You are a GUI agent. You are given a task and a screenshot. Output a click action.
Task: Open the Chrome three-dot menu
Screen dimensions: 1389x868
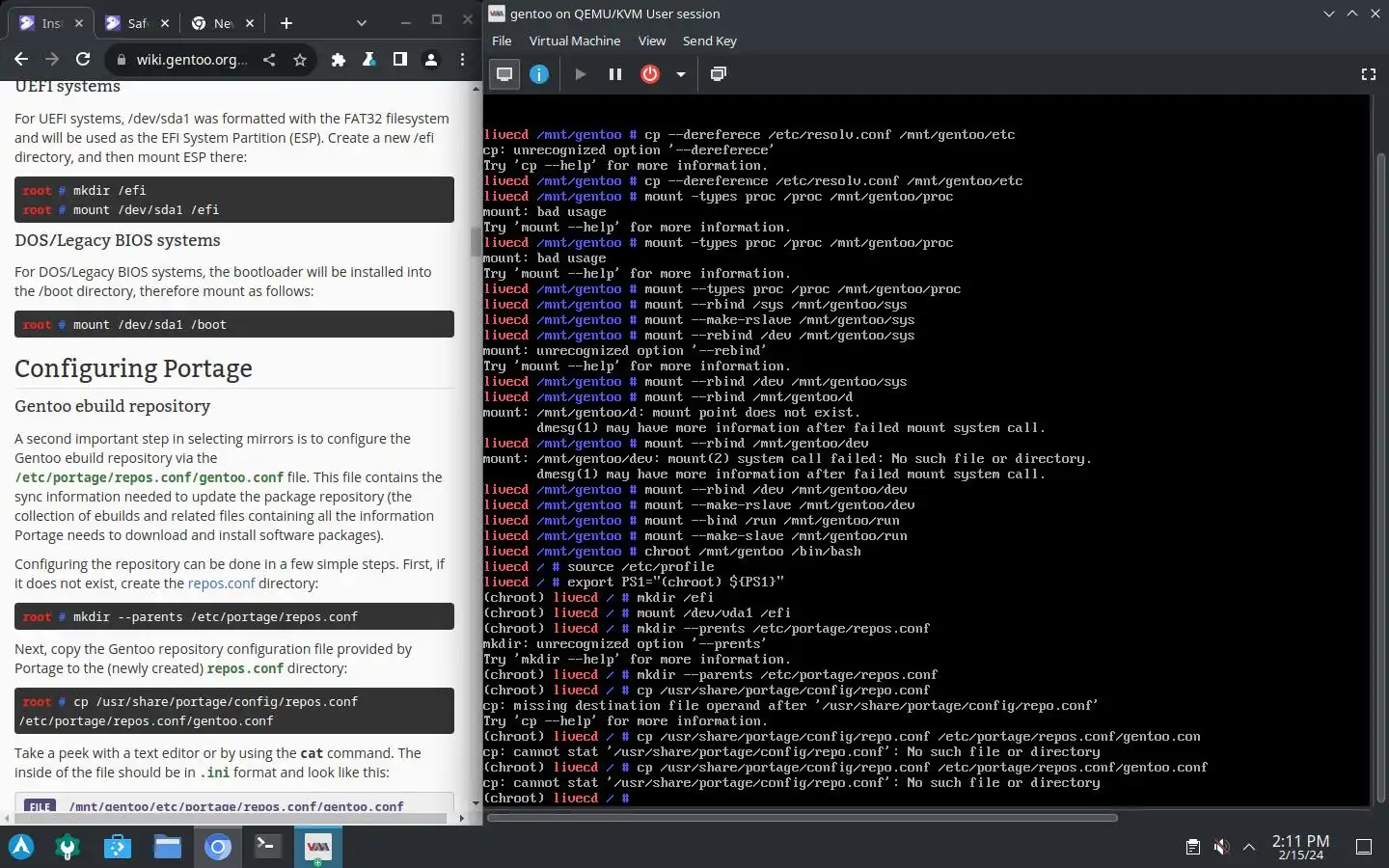click(462, 60)
